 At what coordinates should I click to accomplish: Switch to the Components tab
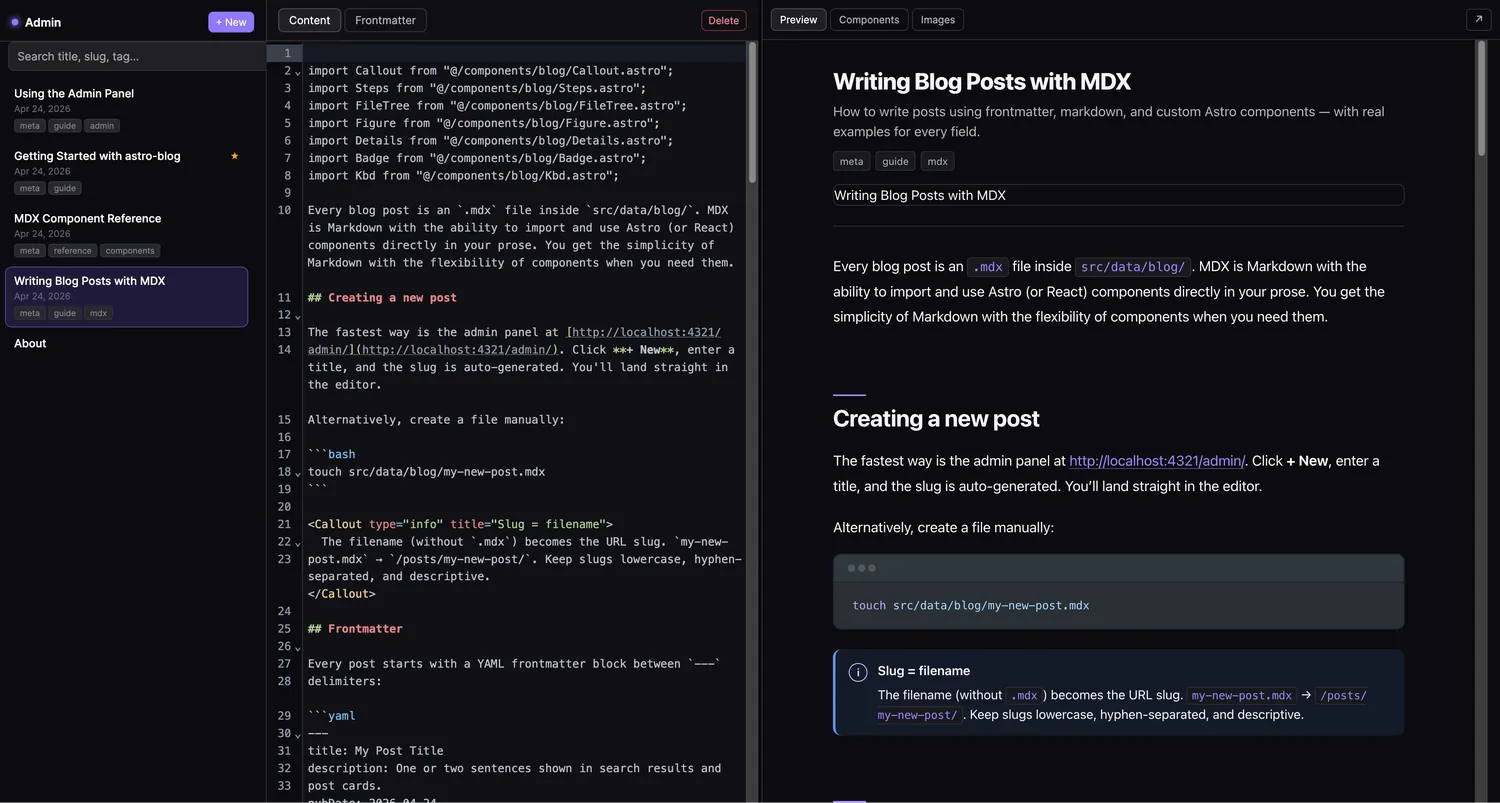pos(868,19)
